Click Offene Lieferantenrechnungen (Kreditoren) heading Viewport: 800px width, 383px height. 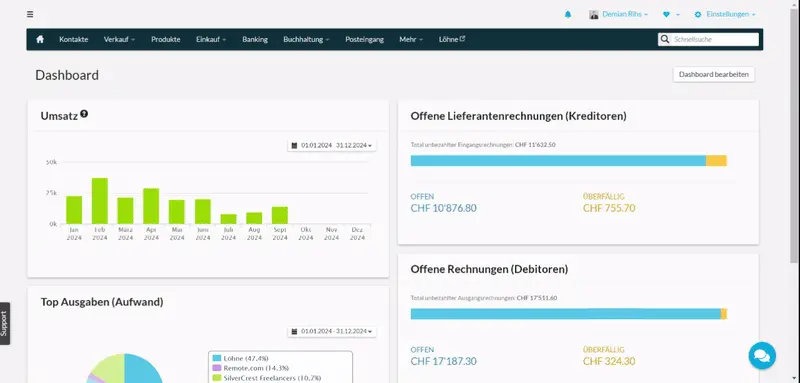point(518,116)
